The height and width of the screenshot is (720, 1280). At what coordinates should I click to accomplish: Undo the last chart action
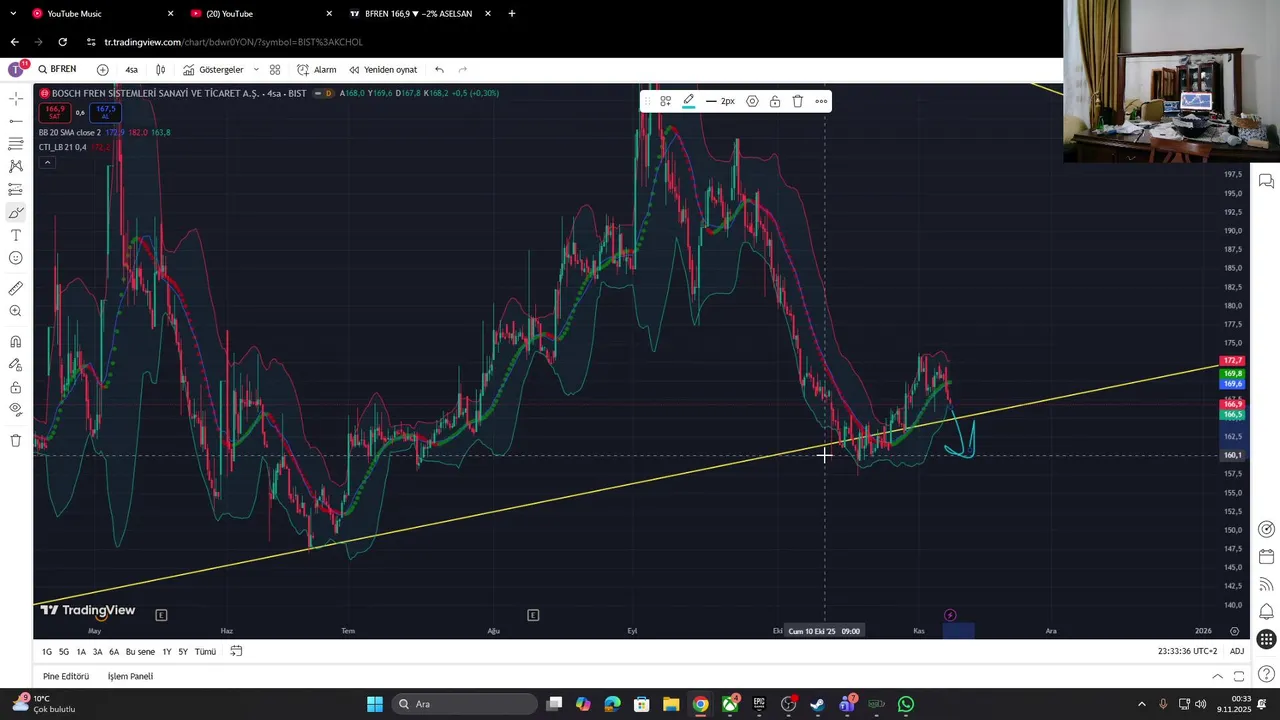pos(439,70)
